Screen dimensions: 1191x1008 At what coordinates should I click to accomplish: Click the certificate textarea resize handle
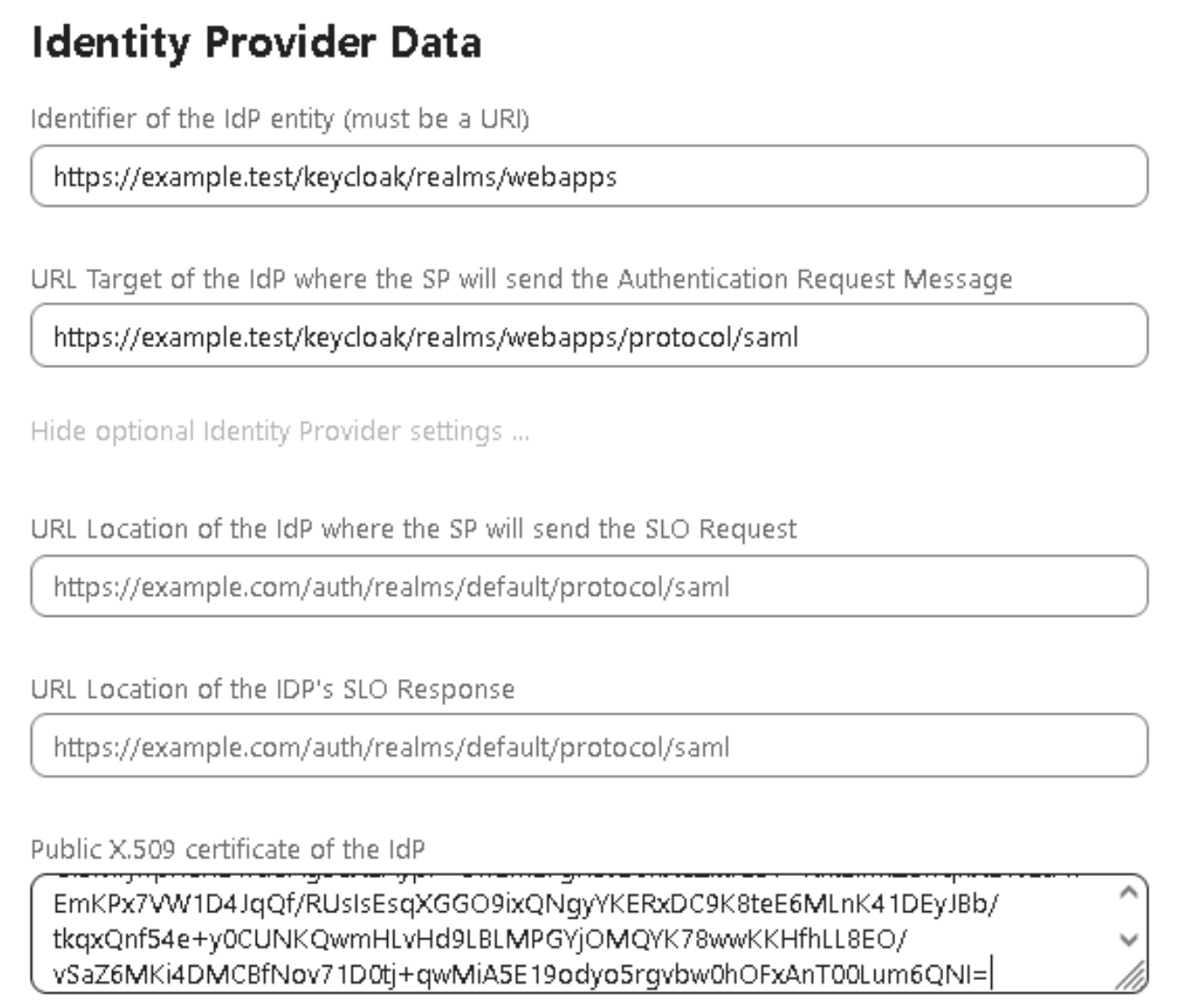pos(1131,976)
